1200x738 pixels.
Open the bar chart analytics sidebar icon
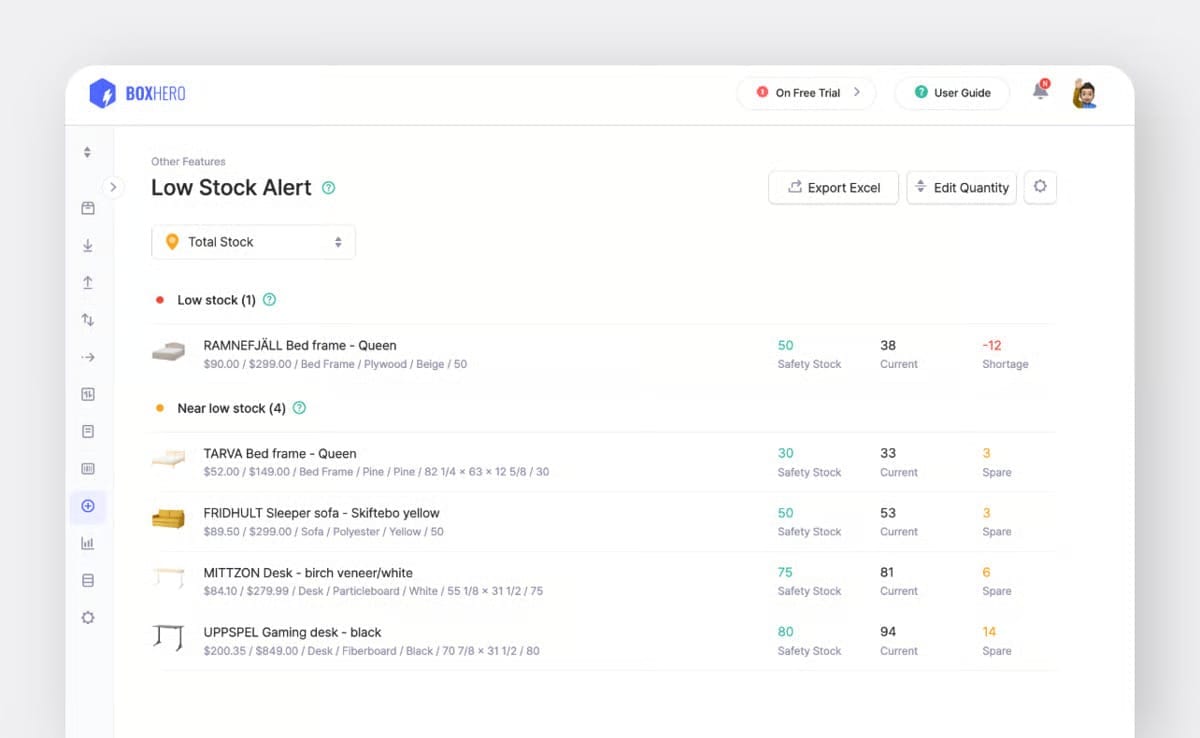pyautogui.click(x=88, y=543)
